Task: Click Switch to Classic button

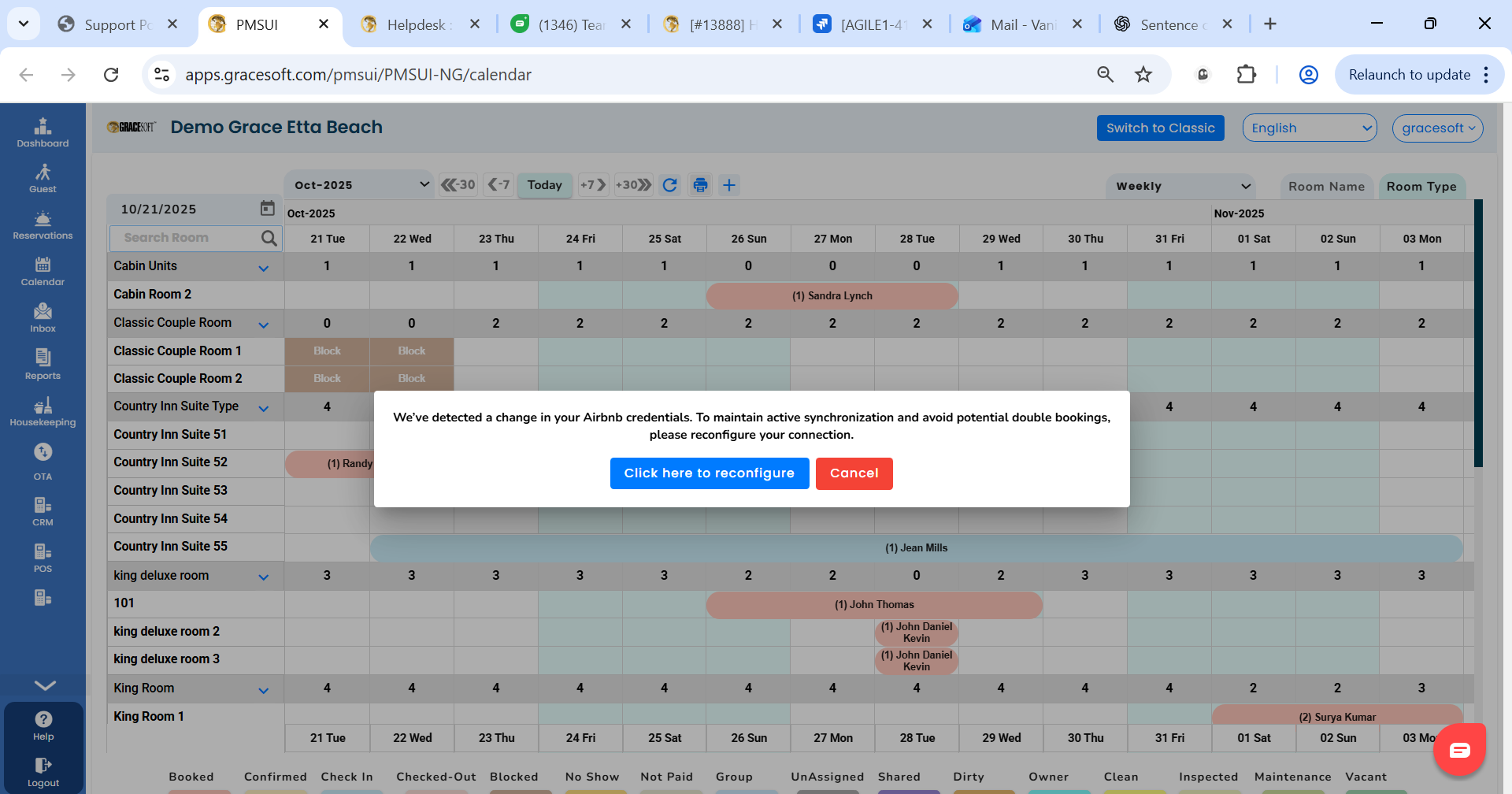Action: (x=1160, y=128)
